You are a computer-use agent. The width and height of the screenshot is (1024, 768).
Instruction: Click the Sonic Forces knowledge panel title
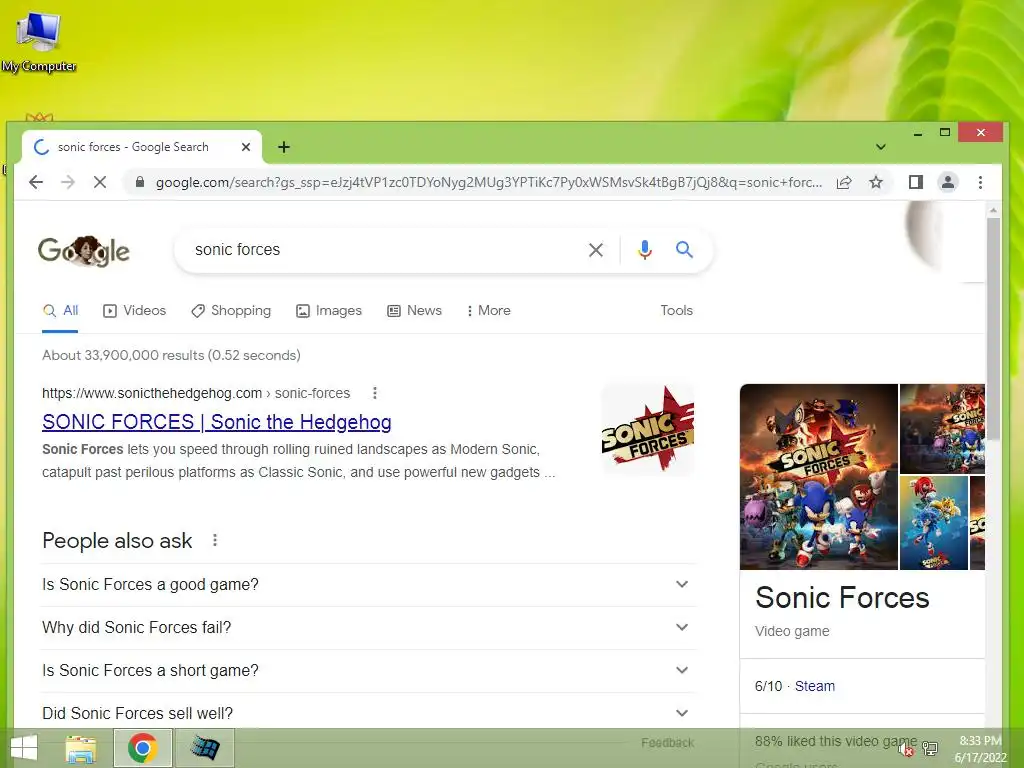coord(842,598)
